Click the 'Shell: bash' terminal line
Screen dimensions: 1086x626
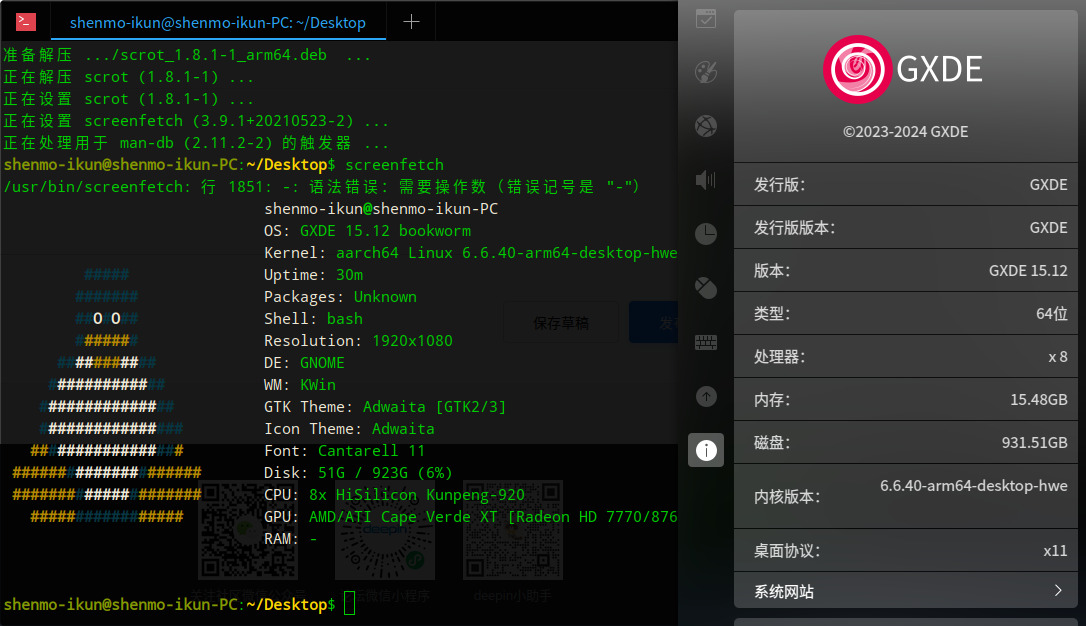313,319
